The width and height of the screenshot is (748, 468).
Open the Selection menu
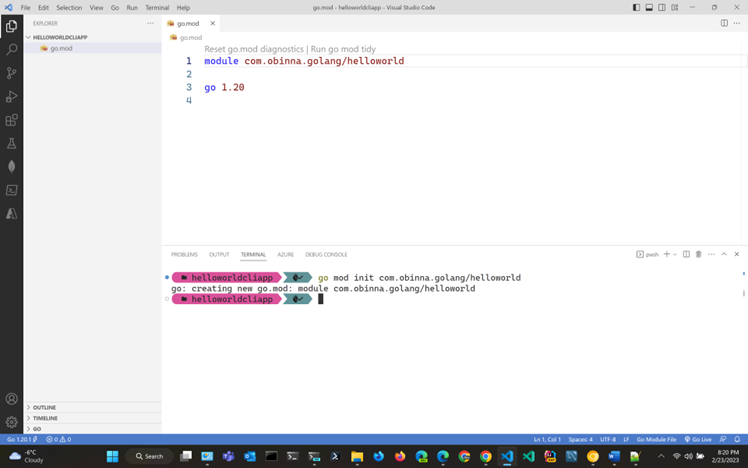(x=69, y=8)
